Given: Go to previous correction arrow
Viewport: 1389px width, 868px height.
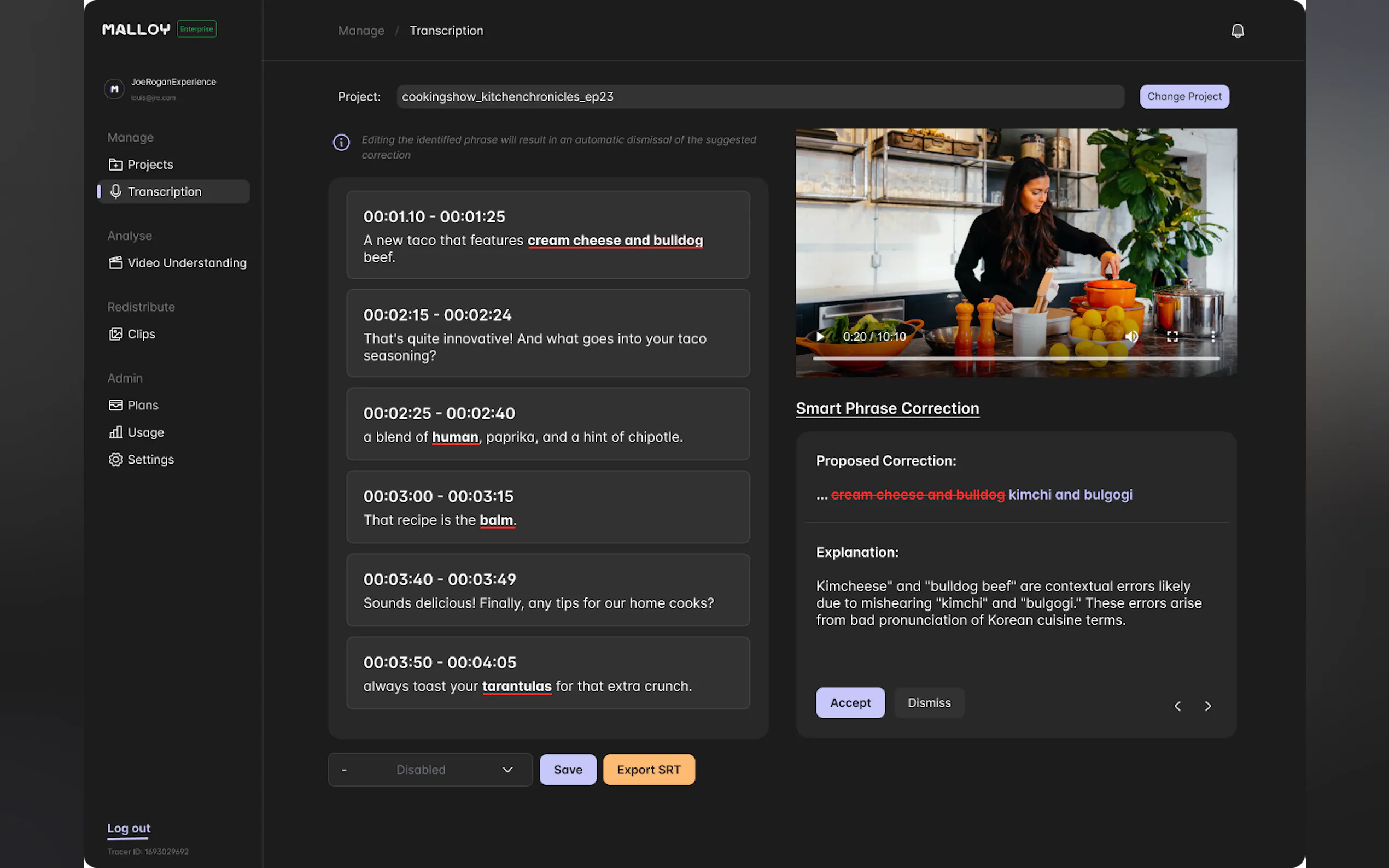Looking at the screenshot, I should click(1177, 706).
